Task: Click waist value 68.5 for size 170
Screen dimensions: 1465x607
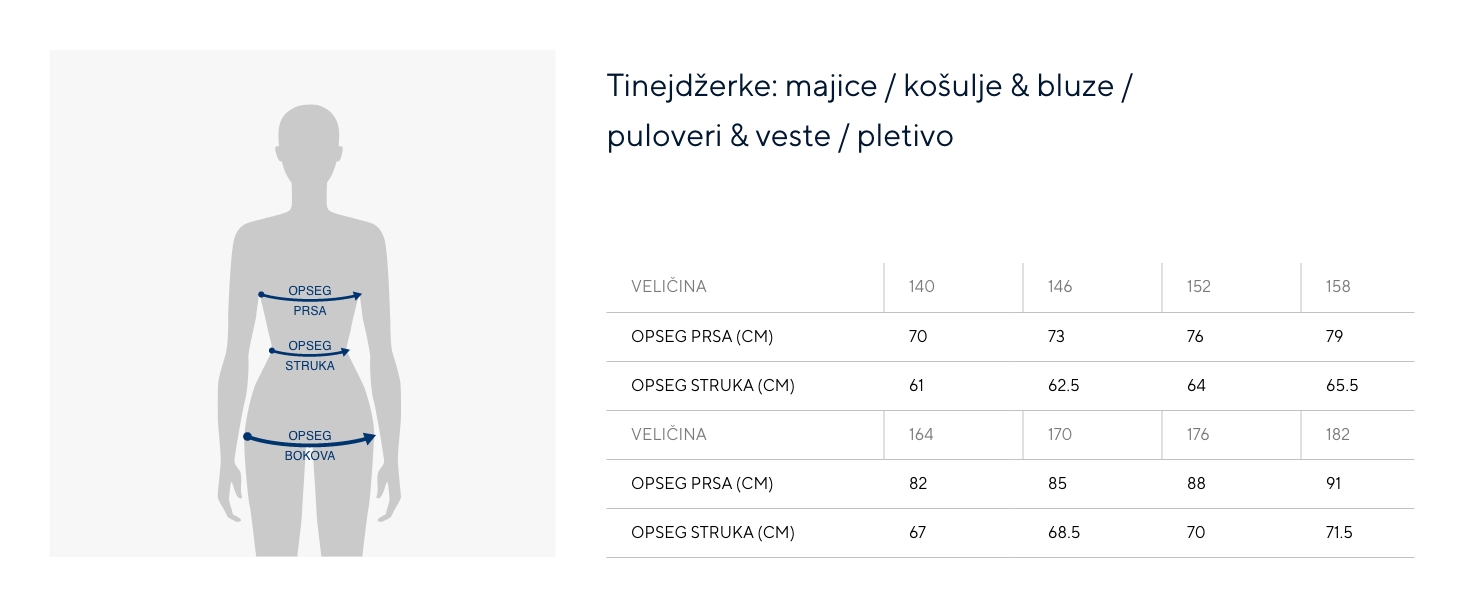Action: [x=1063, y=533]
